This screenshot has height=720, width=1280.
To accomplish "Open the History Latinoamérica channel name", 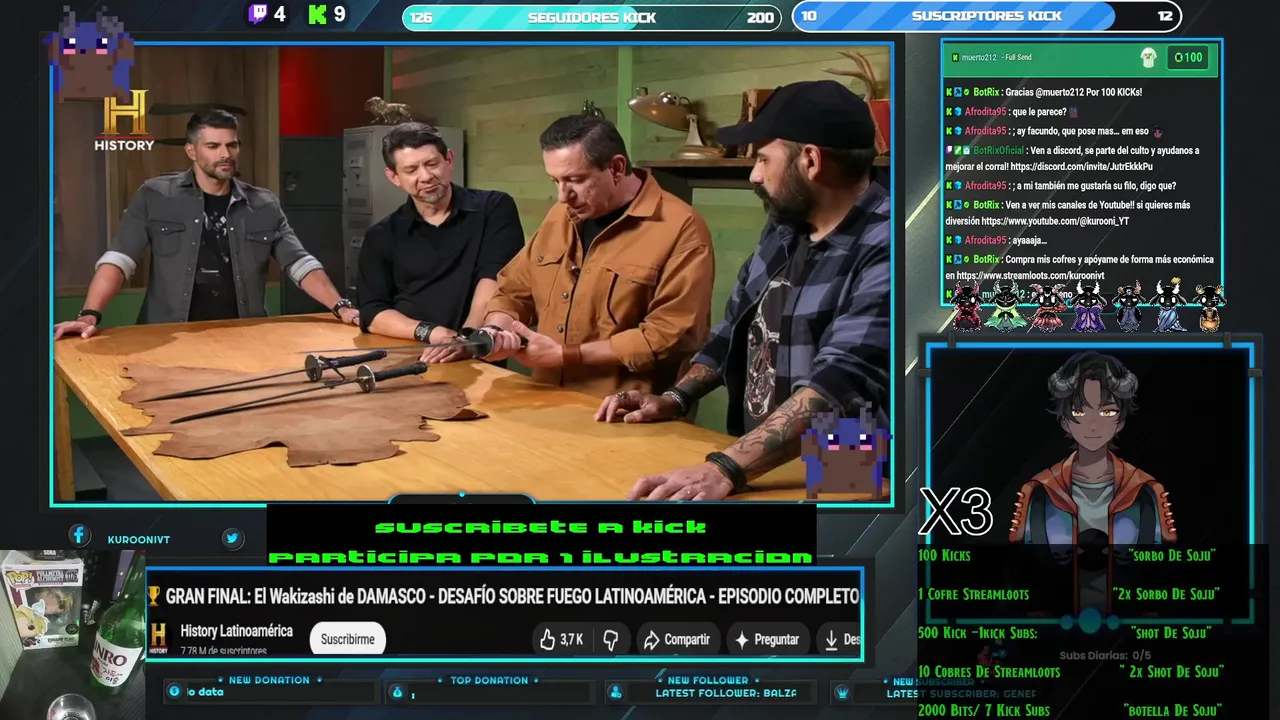I will pyautogui.click(x=237, y=631).
